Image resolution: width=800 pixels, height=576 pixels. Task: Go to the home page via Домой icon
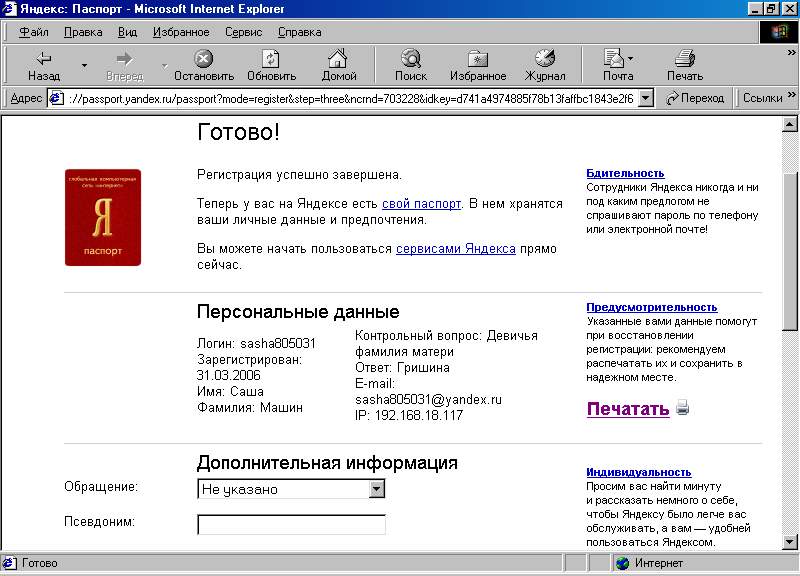(338, 65)
